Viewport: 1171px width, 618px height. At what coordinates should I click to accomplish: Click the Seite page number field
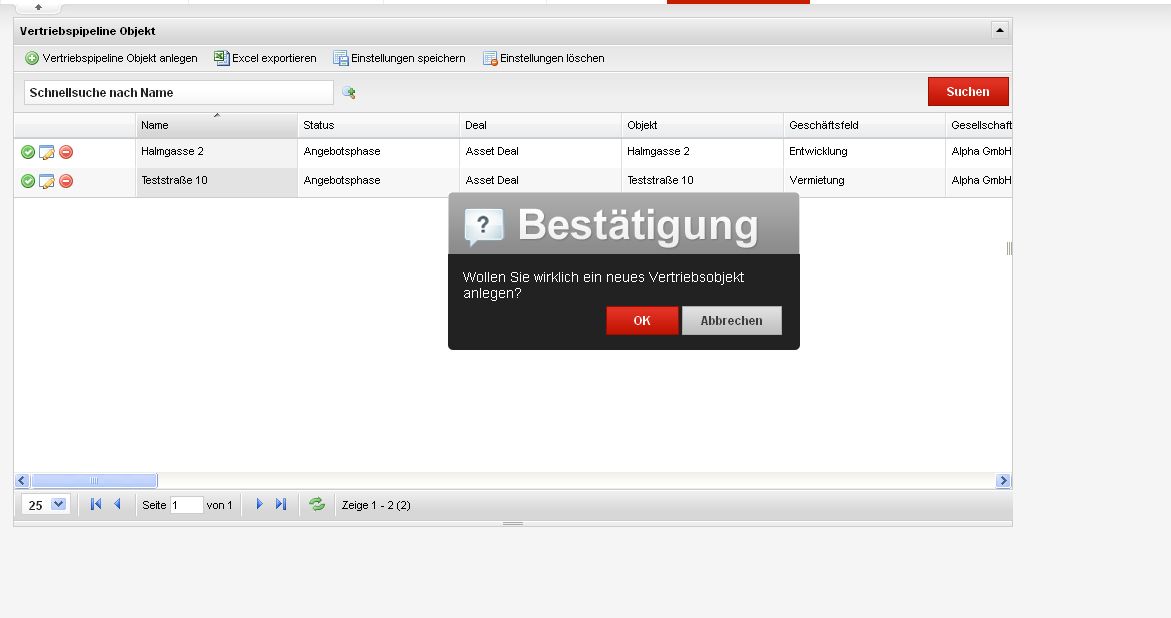point(187,505)
